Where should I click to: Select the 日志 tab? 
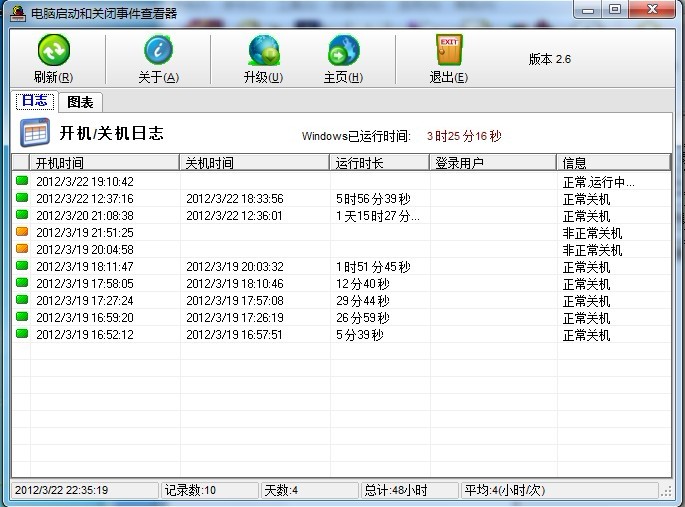point(34,102)
